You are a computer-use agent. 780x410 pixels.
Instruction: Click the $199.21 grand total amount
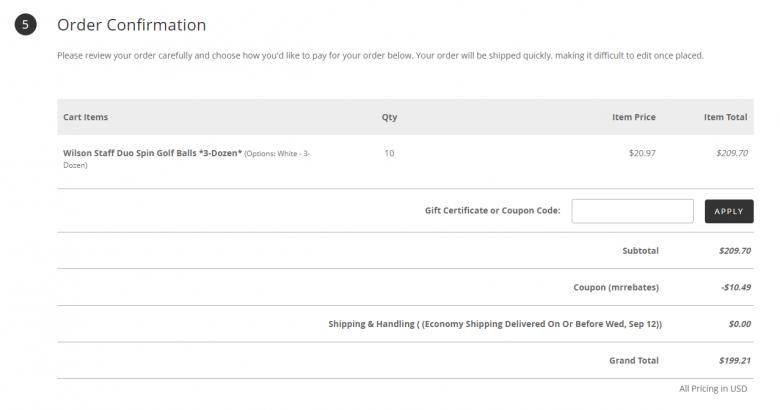point(735,360)
